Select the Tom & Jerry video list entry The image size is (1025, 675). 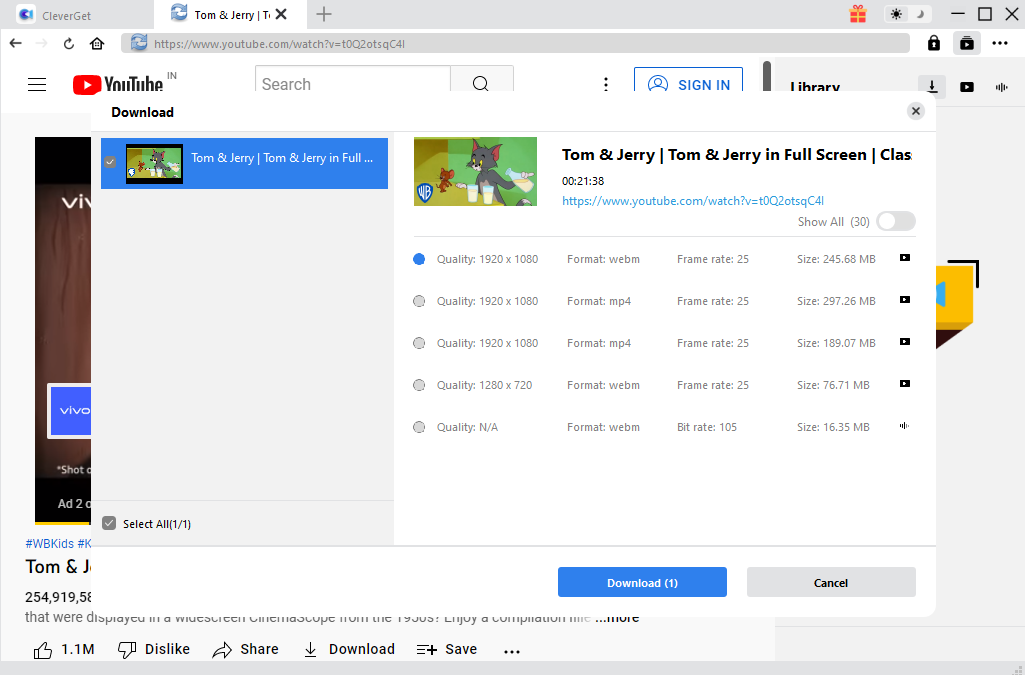click(x=244, y=163)
